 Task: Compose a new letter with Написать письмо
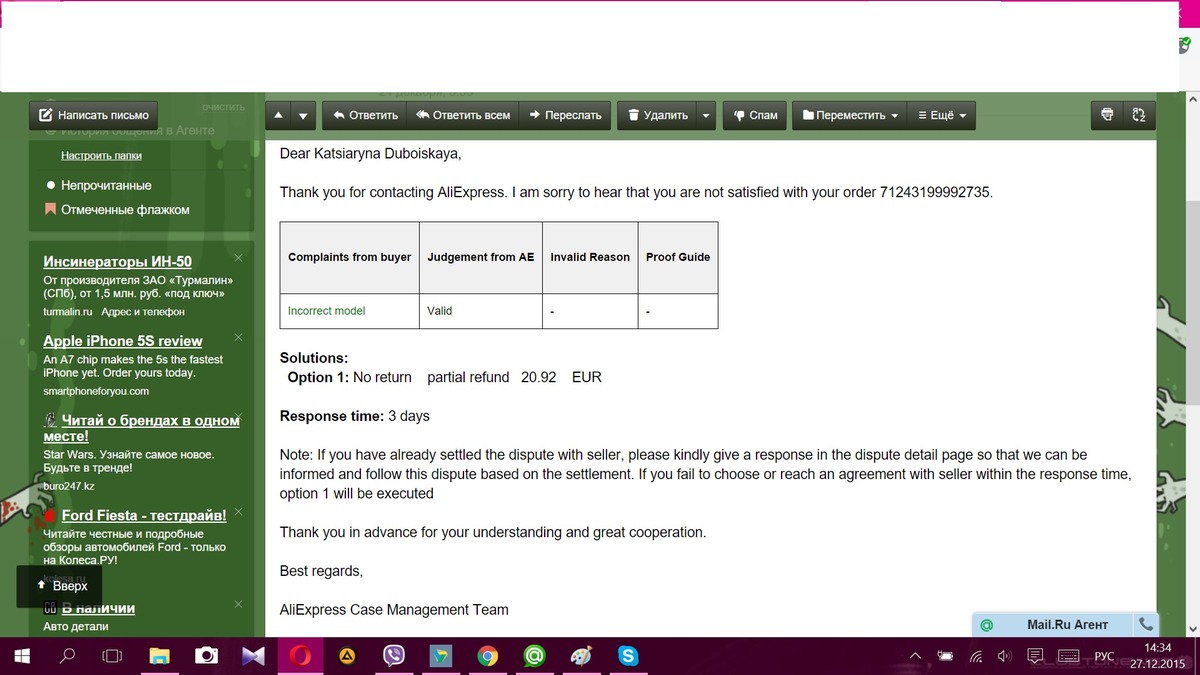(x=94, y=115)
